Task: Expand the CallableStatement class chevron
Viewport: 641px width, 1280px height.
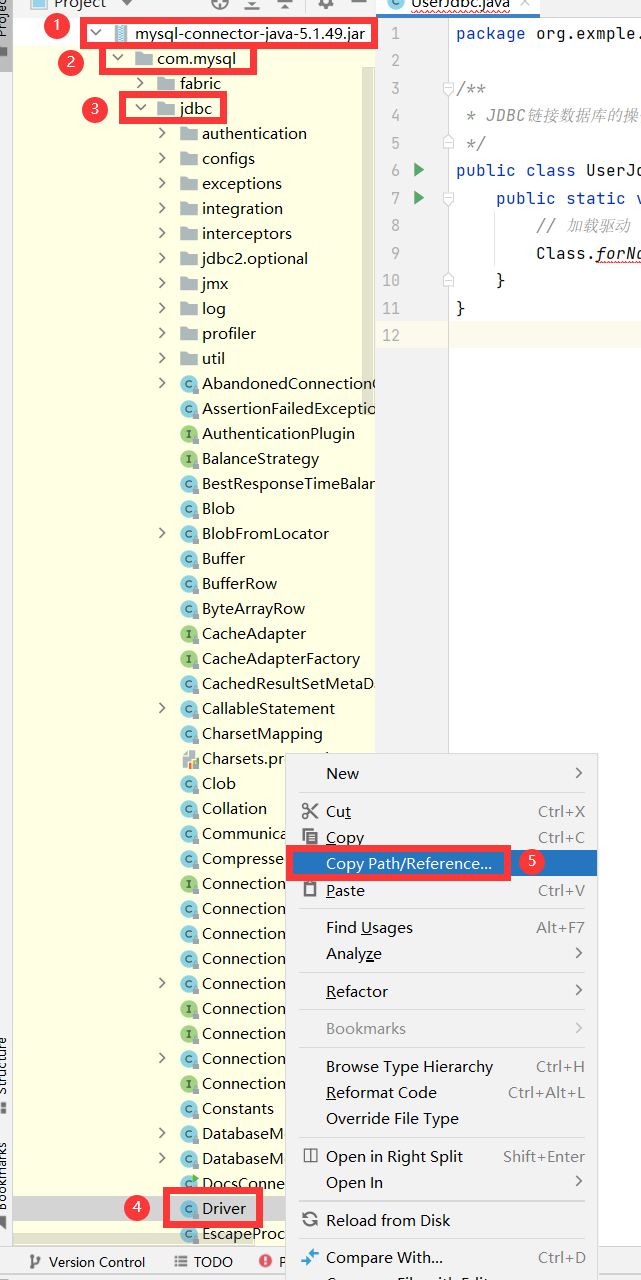Action: click(162, 708)
